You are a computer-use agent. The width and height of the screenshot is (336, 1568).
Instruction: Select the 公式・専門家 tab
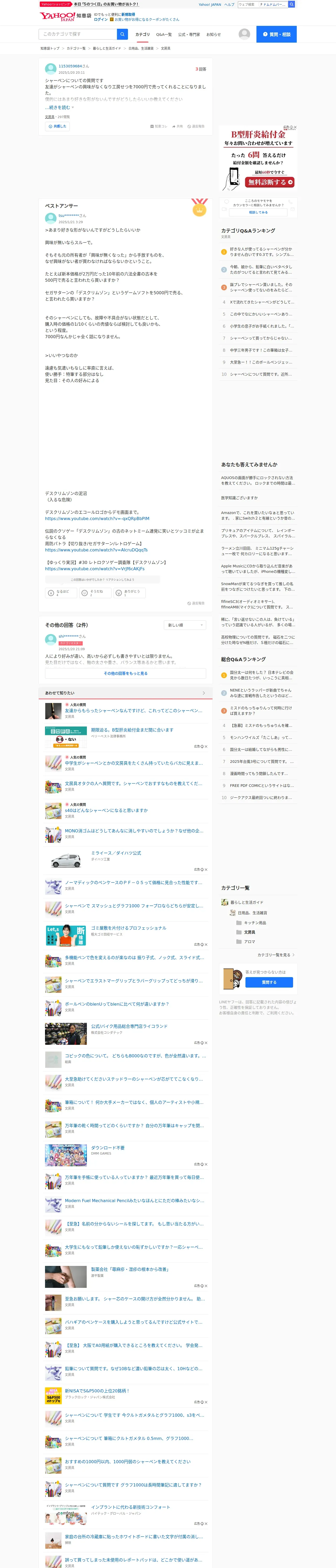[x=189, y=35]
